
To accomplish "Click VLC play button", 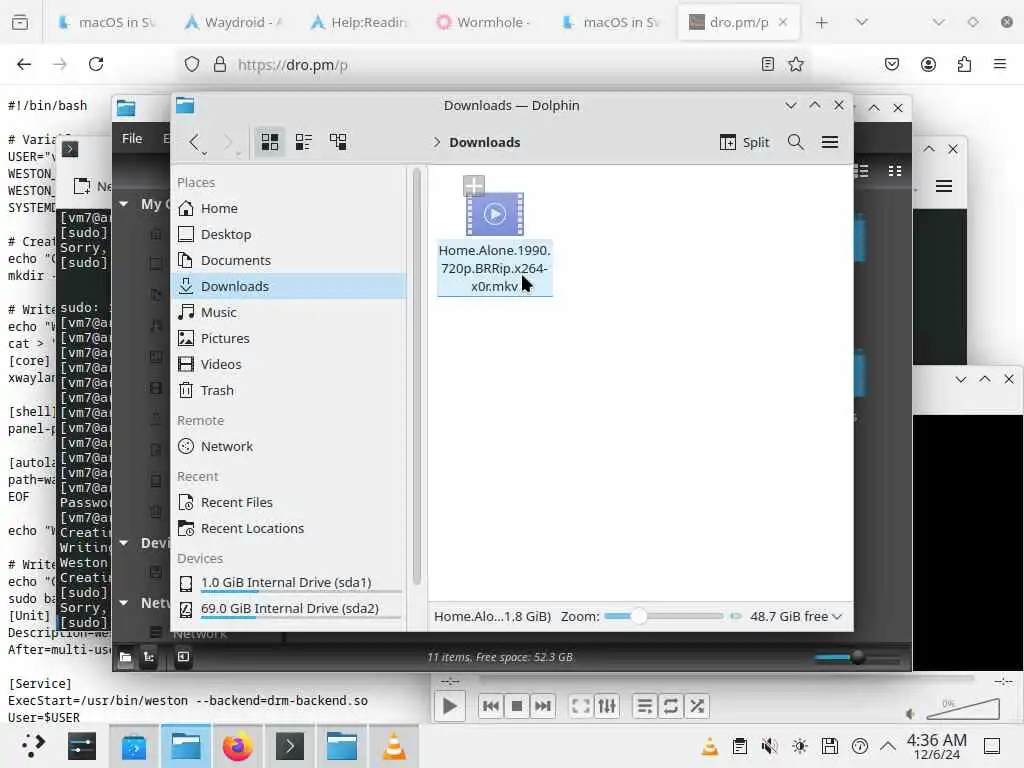I will [x=449, y=706].
